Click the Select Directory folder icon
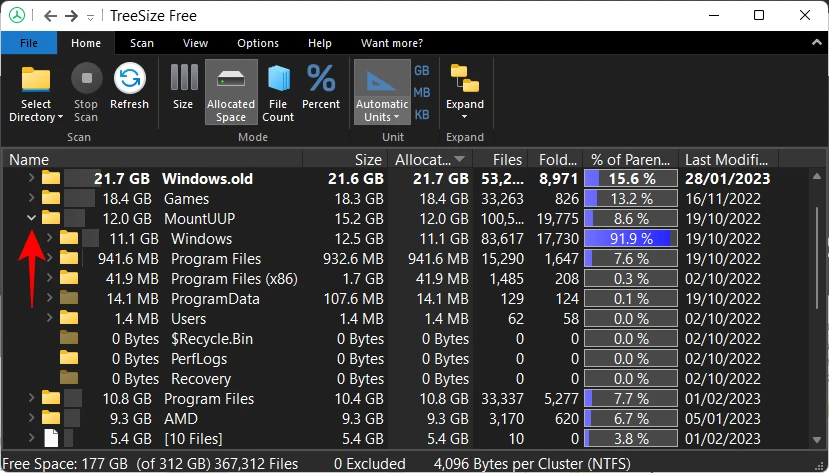This screenshot has height=473, width=829. tap(36, 82)
